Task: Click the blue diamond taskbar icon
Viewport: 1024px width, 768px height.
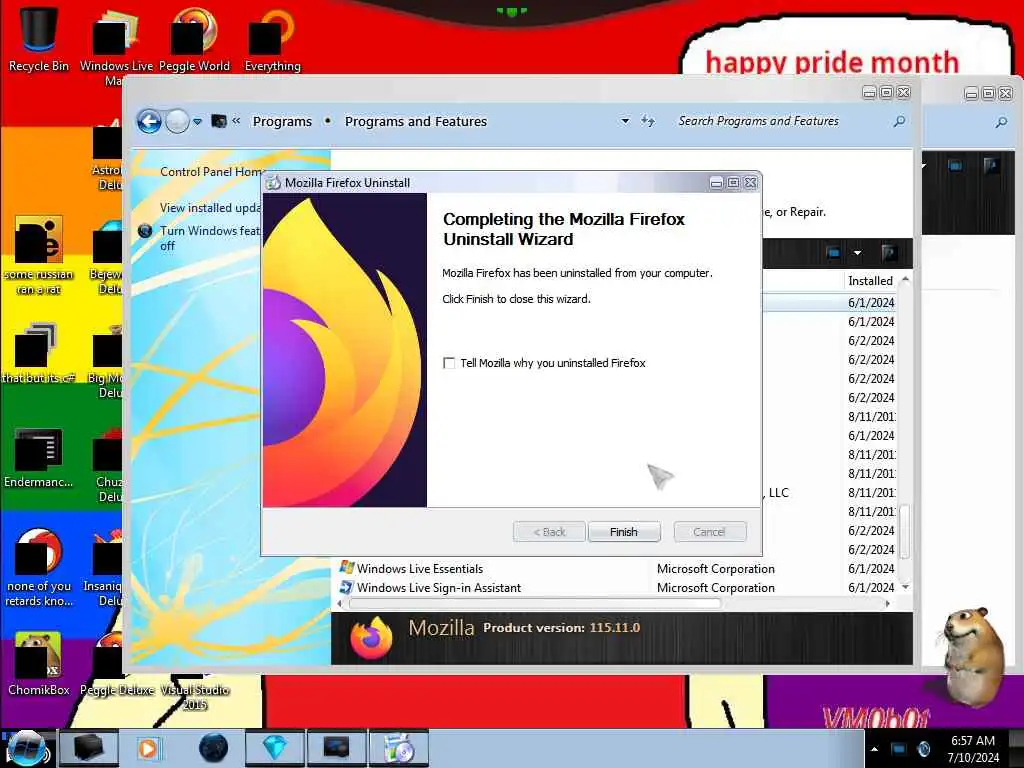Action: [x=274, y=748]
